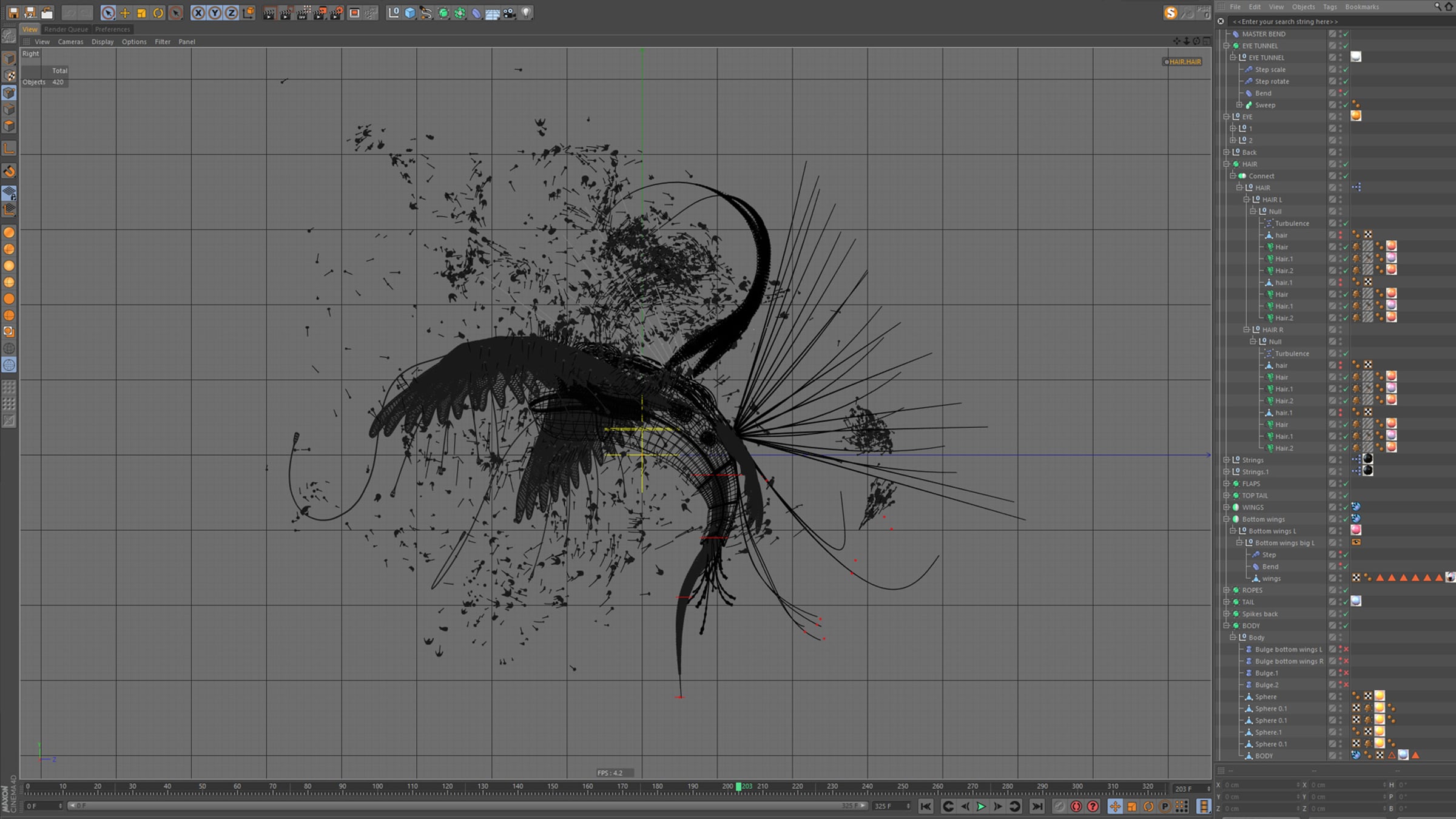Expand the Strings object

[1227, 460]
